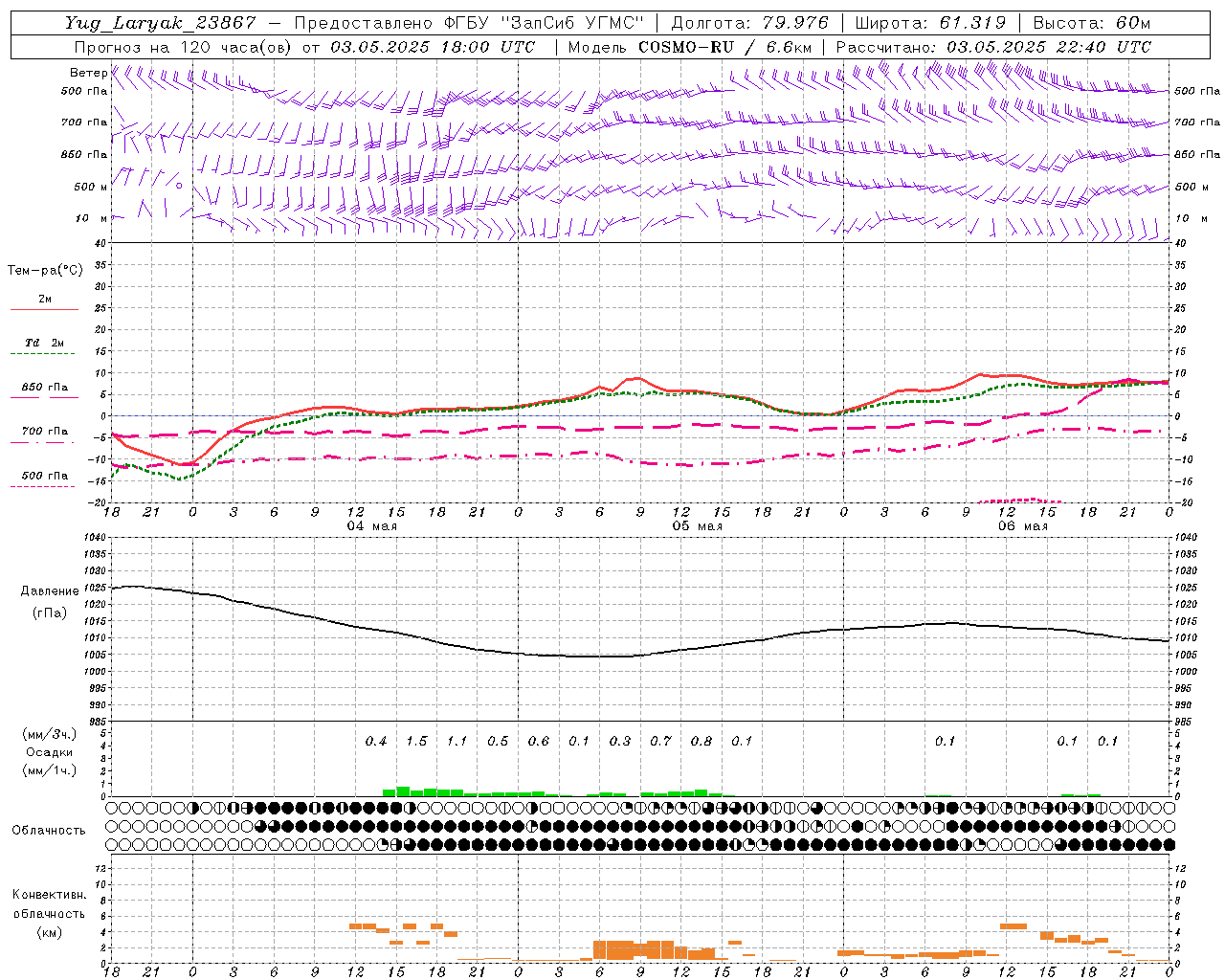Click the "Облачность" cloud cover label
Viewport: 1225px width, 980px height.
[49, 830]
